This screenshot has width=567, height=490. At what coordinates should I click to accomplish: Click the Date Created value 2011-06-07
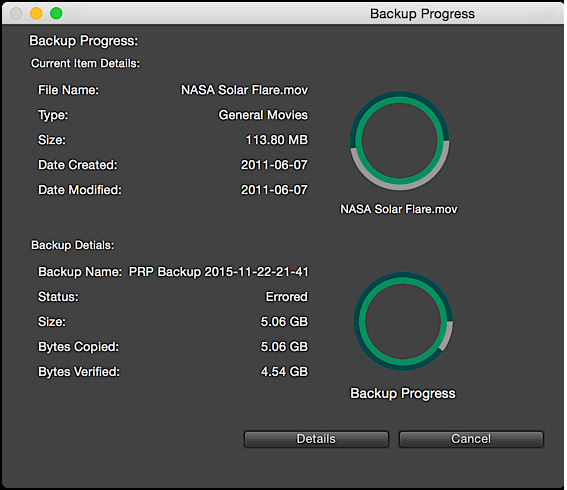[x=274, y=165]
